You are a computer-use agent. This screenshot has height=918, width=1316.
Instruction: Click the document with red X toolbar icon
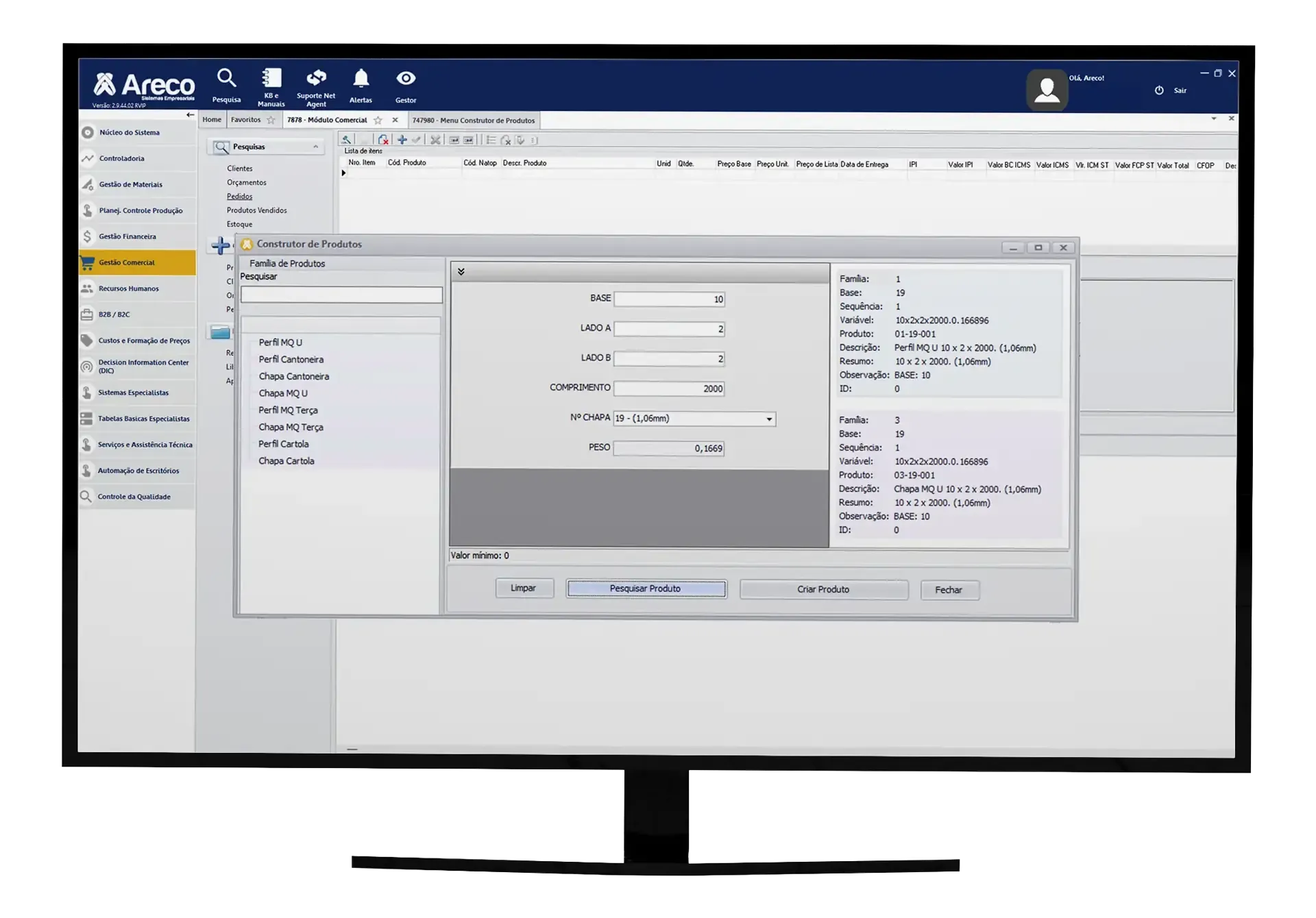[383, 140]
